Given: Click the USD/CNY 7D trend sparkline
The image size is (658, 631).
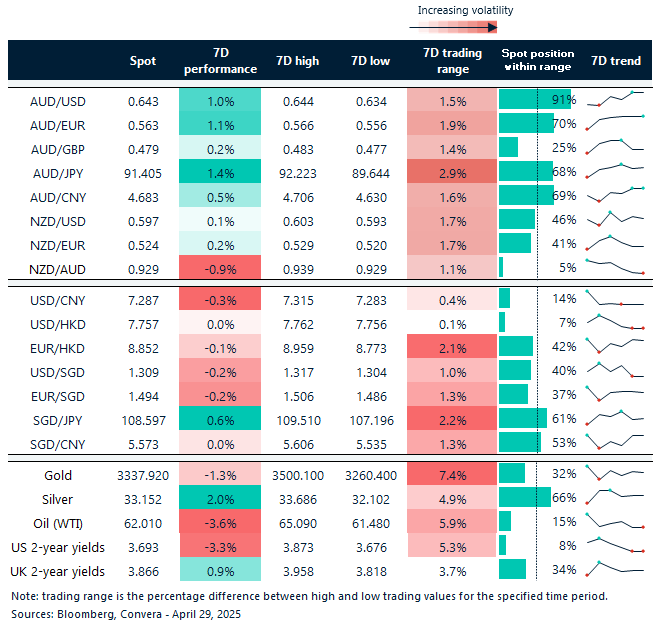Looking at the screenshot, I should (x=615, y=298).
